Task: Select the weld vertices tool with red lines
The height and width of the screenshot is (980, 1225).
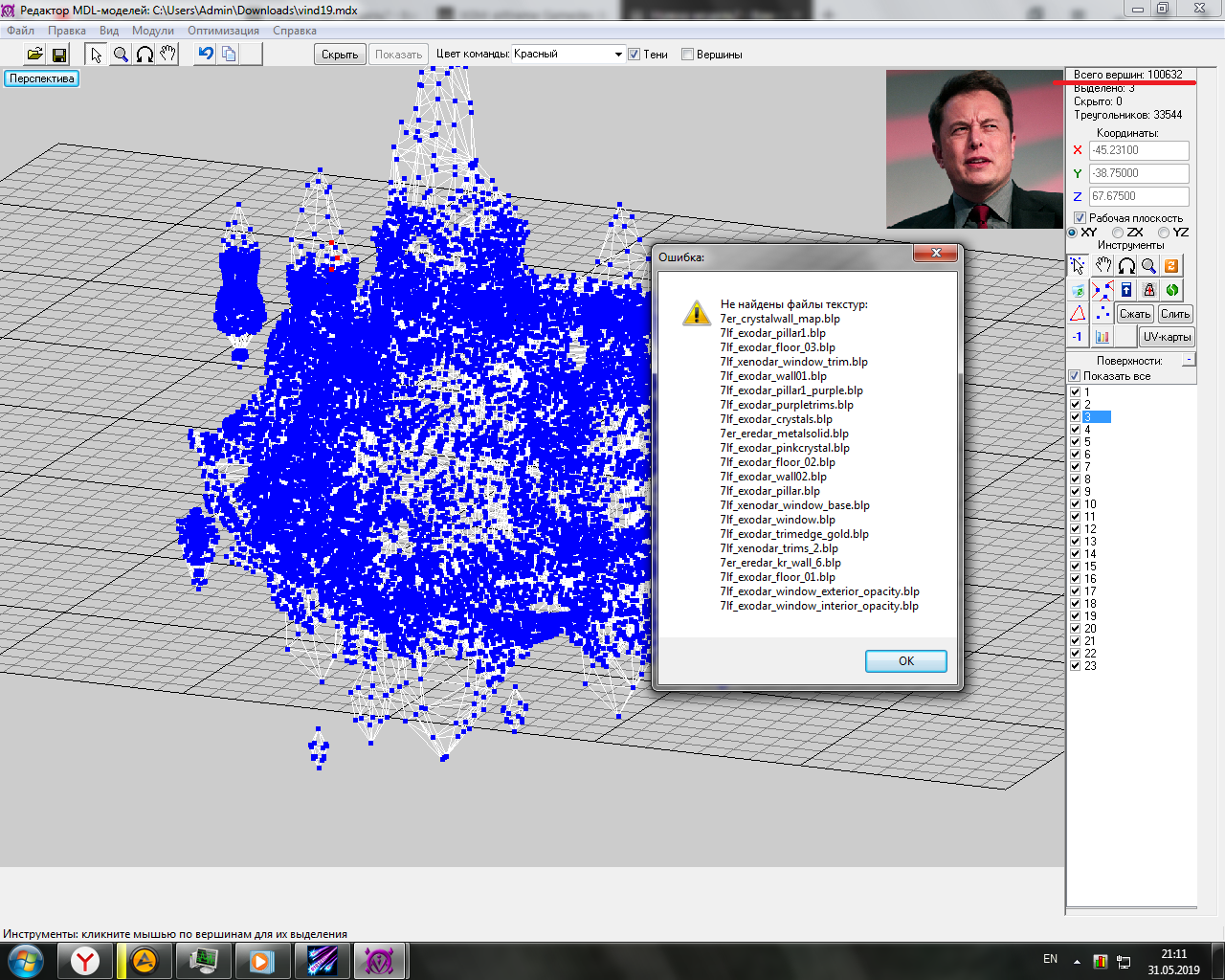Action: pyautogui.click(x=1102, y=290)
